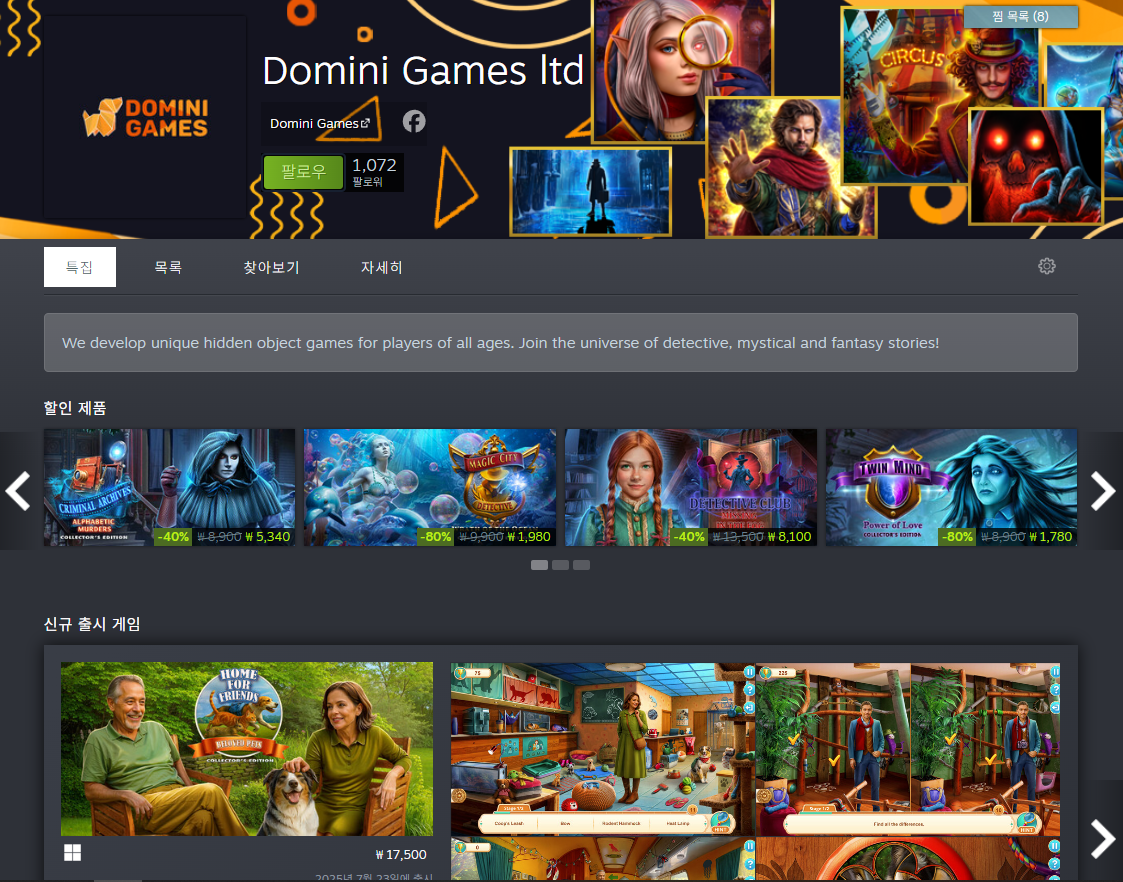Click the ₩1,780 discounted price
Image resolution: width=1123 pixels, height=882 pixels.
tap(1051, 537)
